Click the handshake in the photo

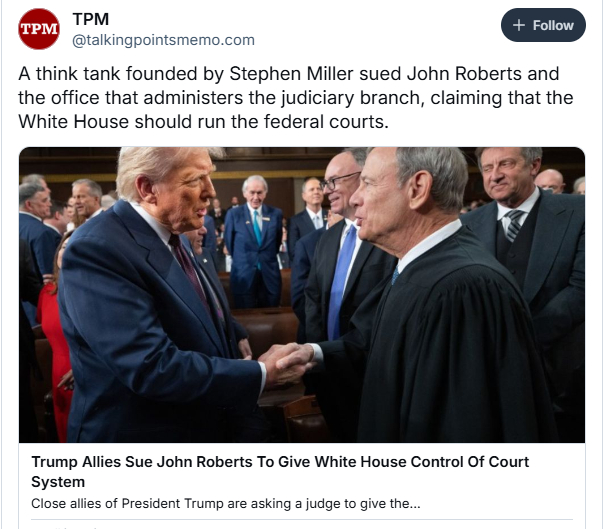coord(283,358)
